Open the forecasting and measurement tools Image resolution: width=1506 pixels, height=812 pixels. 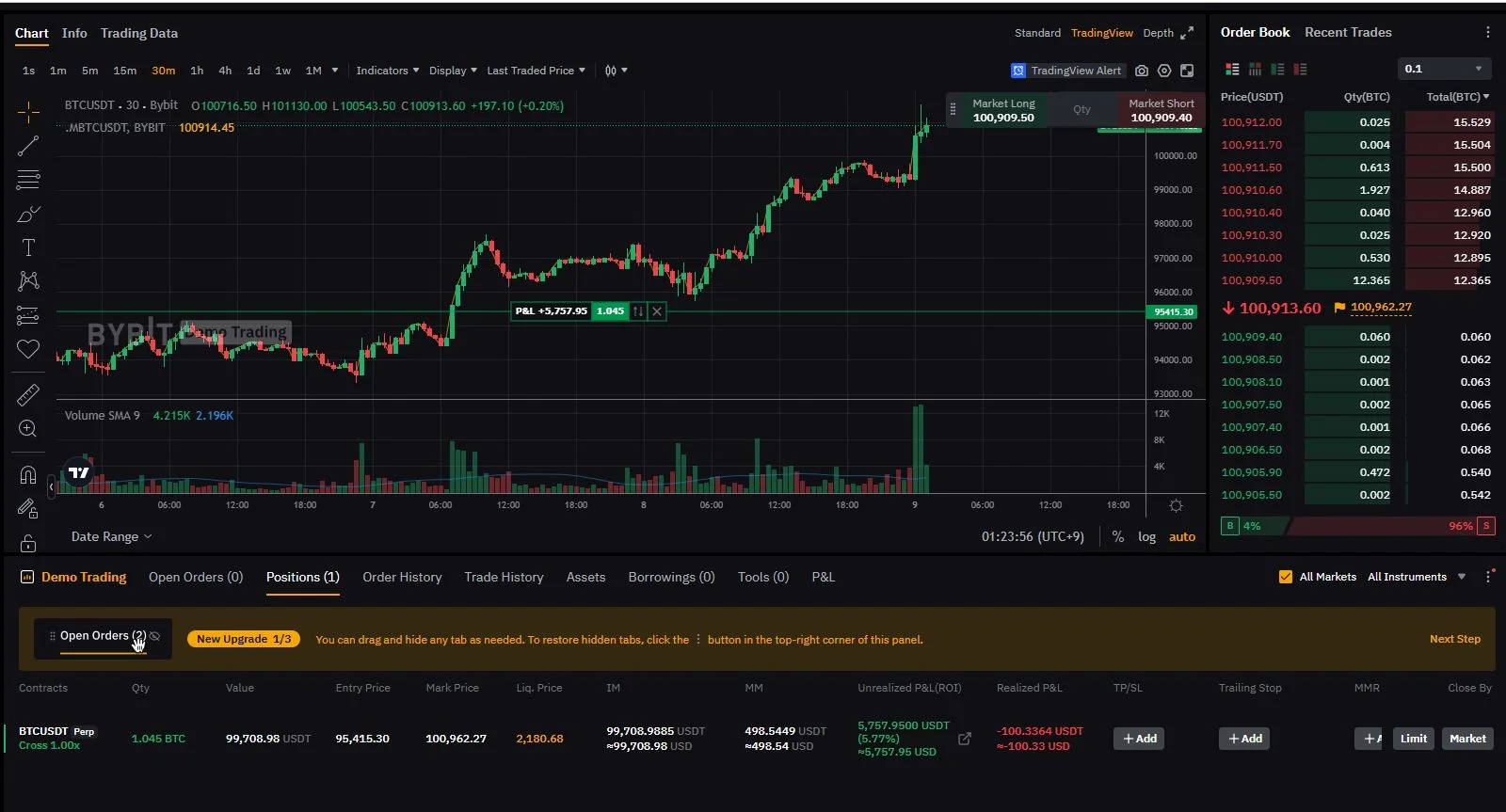point(28,315)
